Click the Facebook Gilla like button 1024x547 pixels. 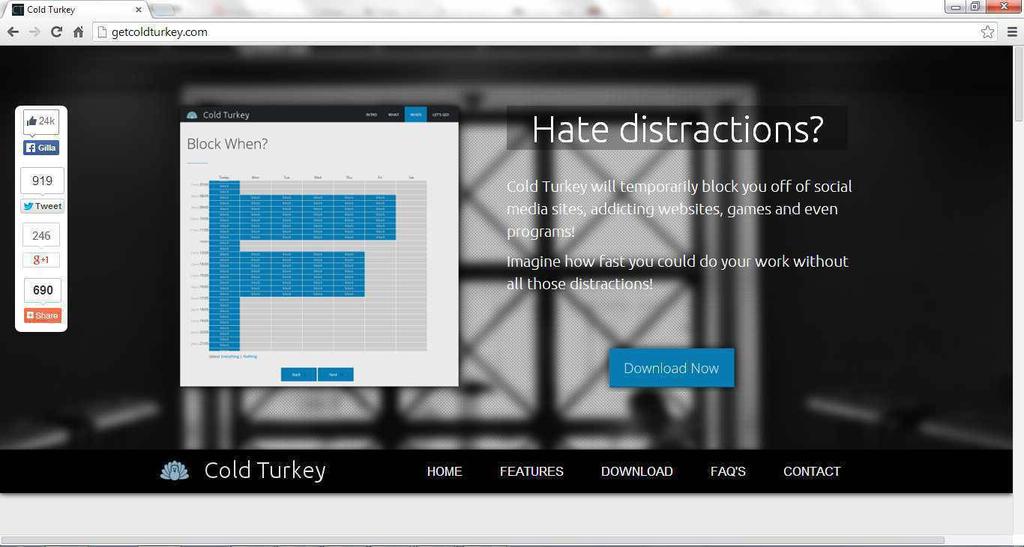(x=42, y=148)
